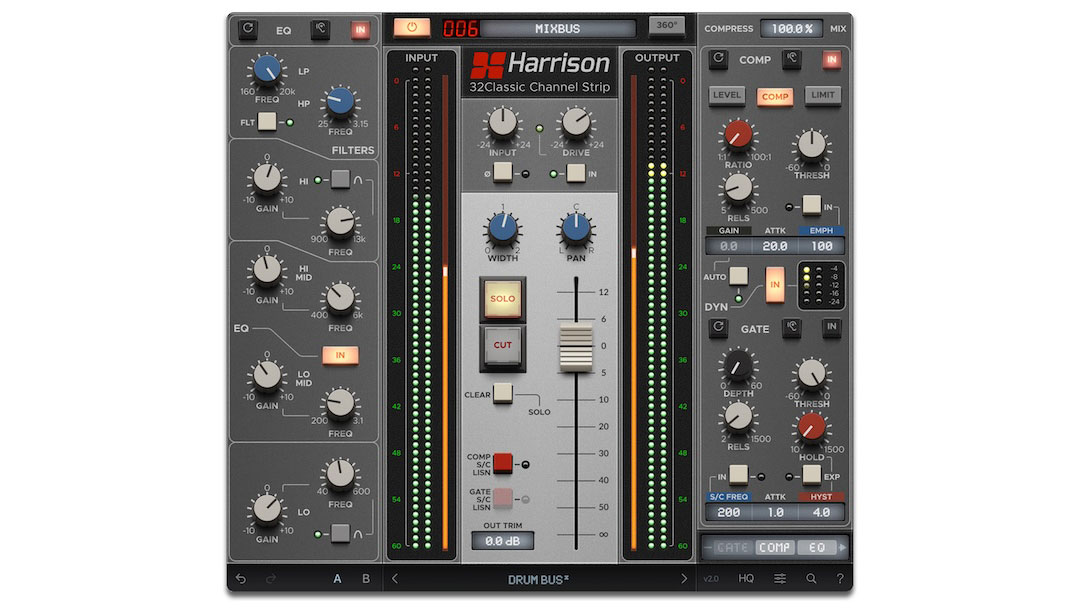This screenshot has height=608, width=1080.
Task: Click the LO band bell shape button
Action: pos(340,533)
